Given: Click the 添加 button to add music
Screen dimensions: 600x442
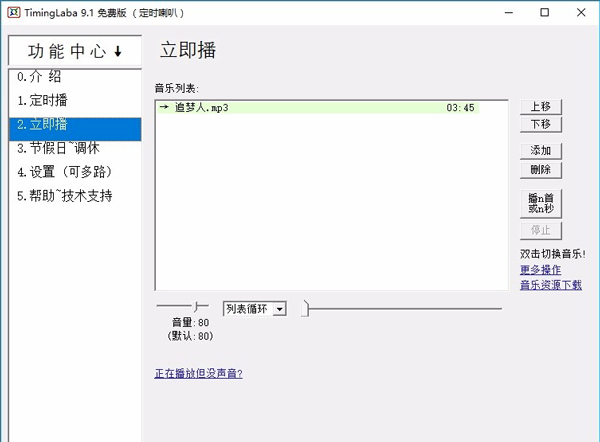Looking at the screenshot, I should (541, 151).
